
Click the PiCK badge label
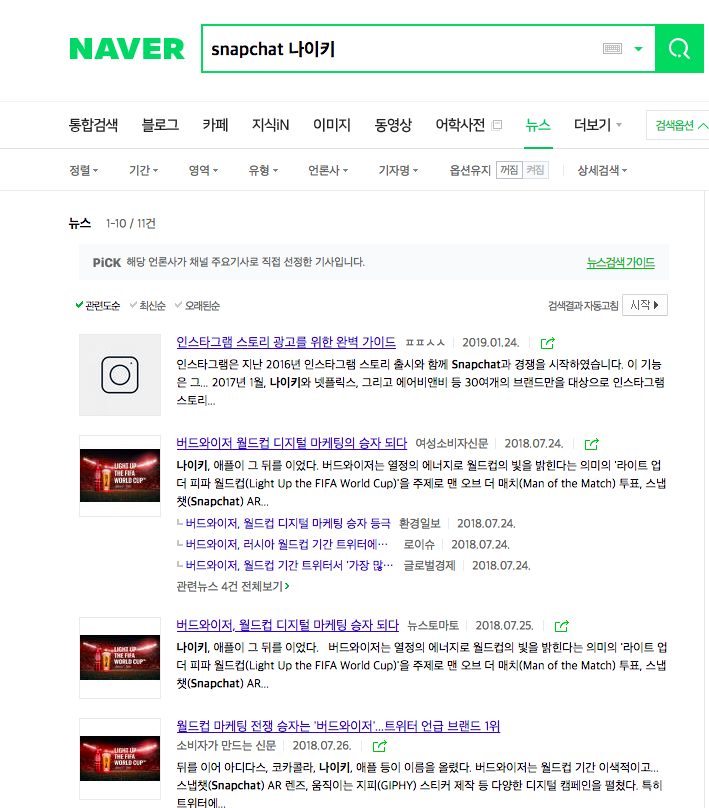[107, 263]
